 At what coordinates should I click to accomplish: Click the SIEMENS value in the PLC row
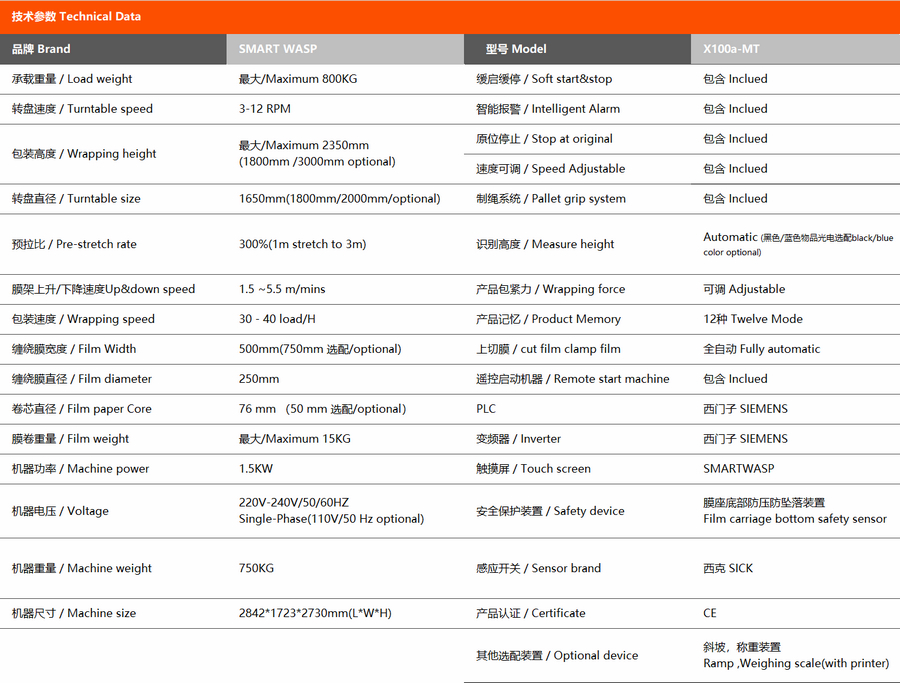point(745,409)
